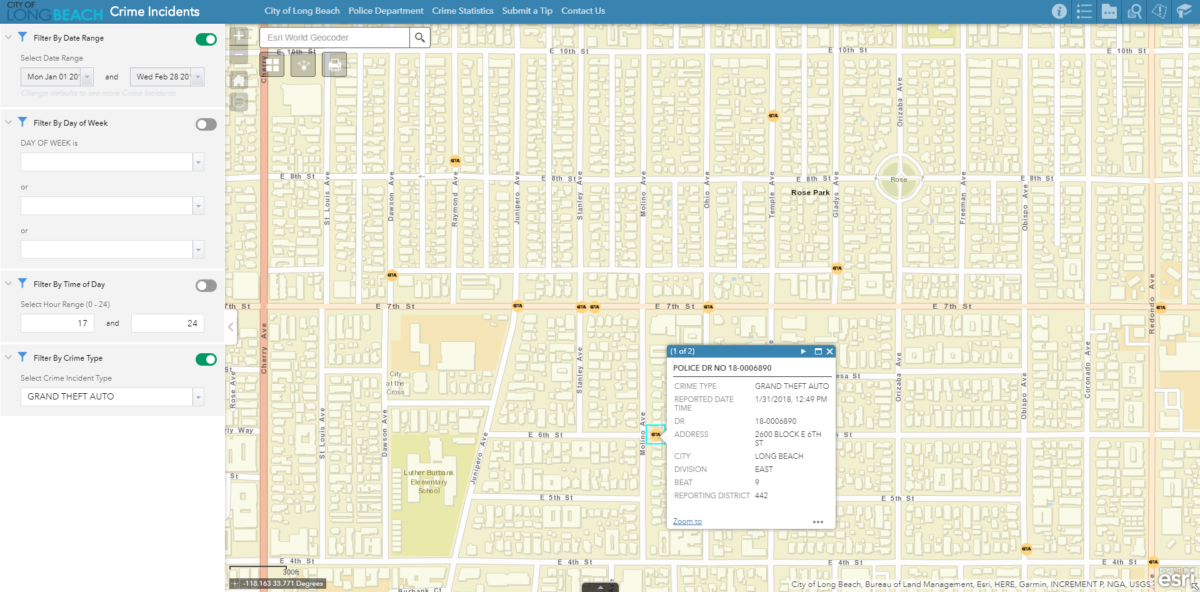The image size is (1200, 592).
Task: Turn off the Filter By Crime Type toggle
Action: pos(206,359)
